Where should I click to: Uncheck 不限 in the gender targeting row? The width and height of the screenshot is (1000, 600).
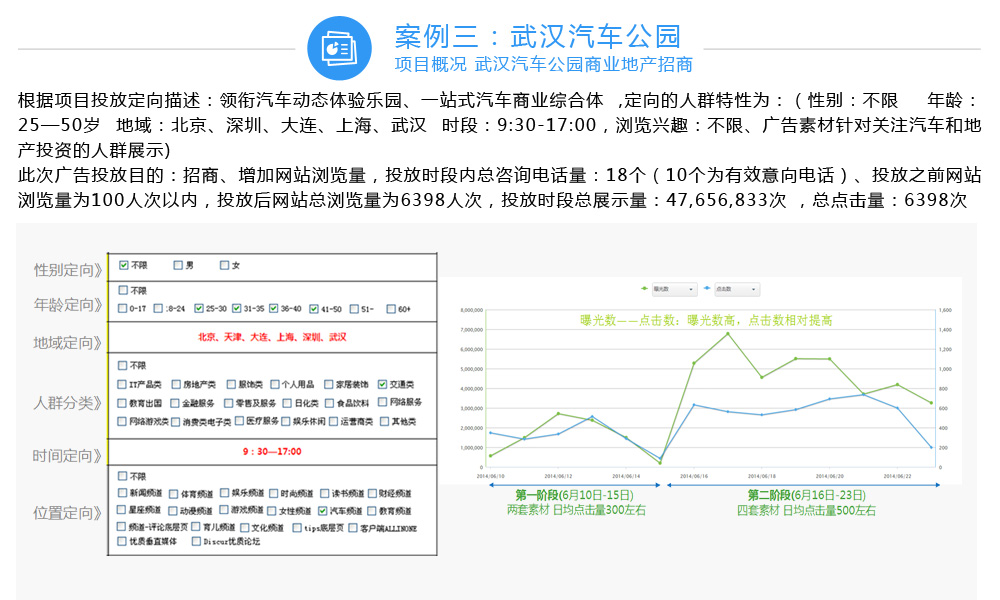tap(123, 265)
